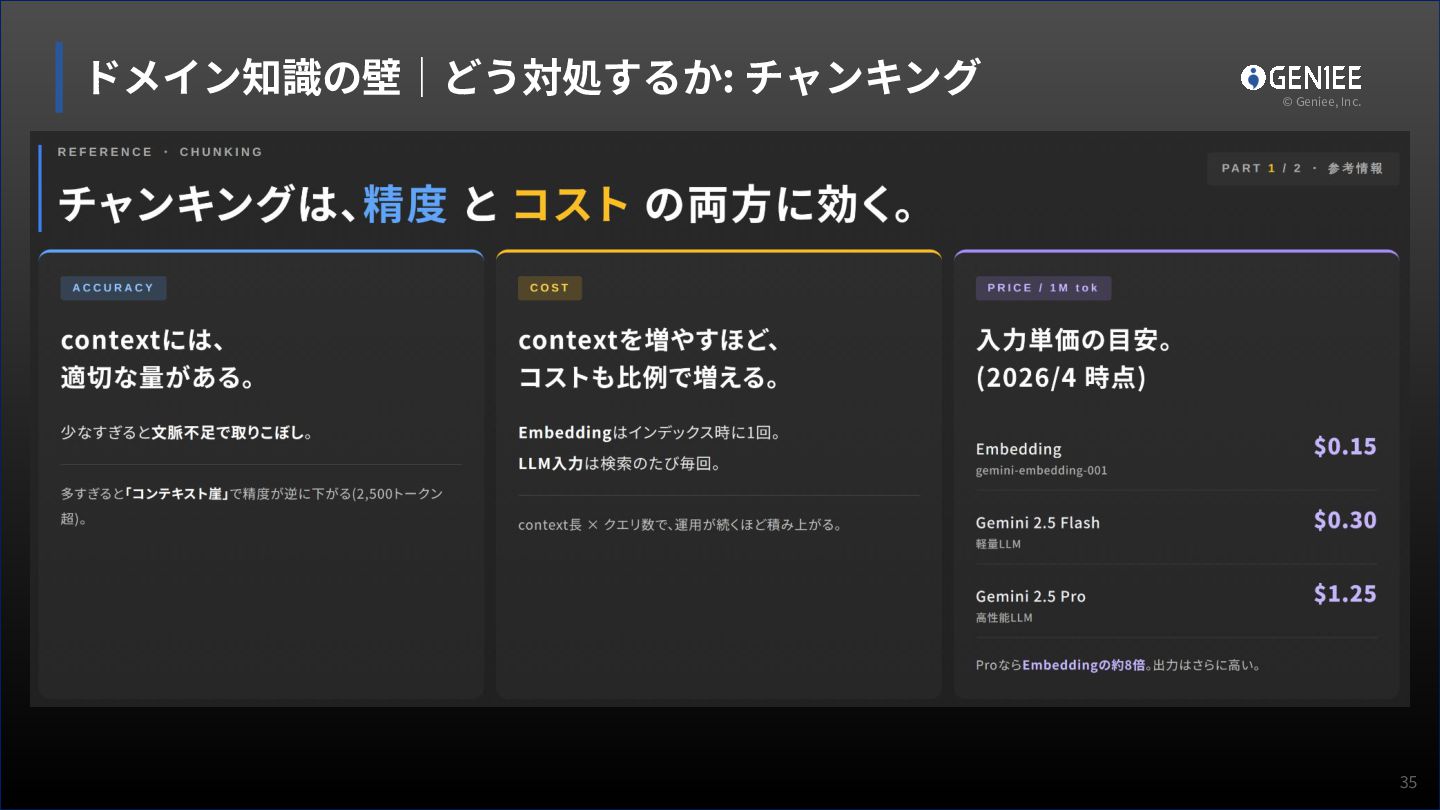Click the '軽量LLM' caption
Viewport: 1440px width, 810px height.
point(998,545)
